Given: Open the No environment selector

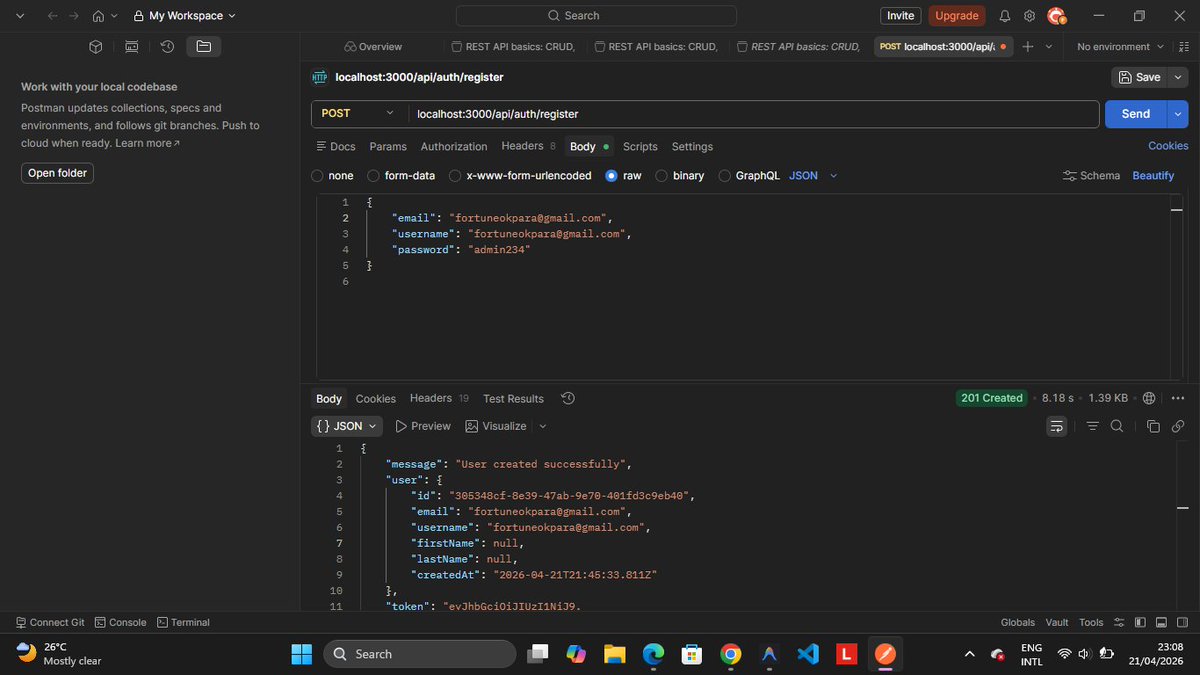Looking at the screenshot, I should tap(1120, 47).
